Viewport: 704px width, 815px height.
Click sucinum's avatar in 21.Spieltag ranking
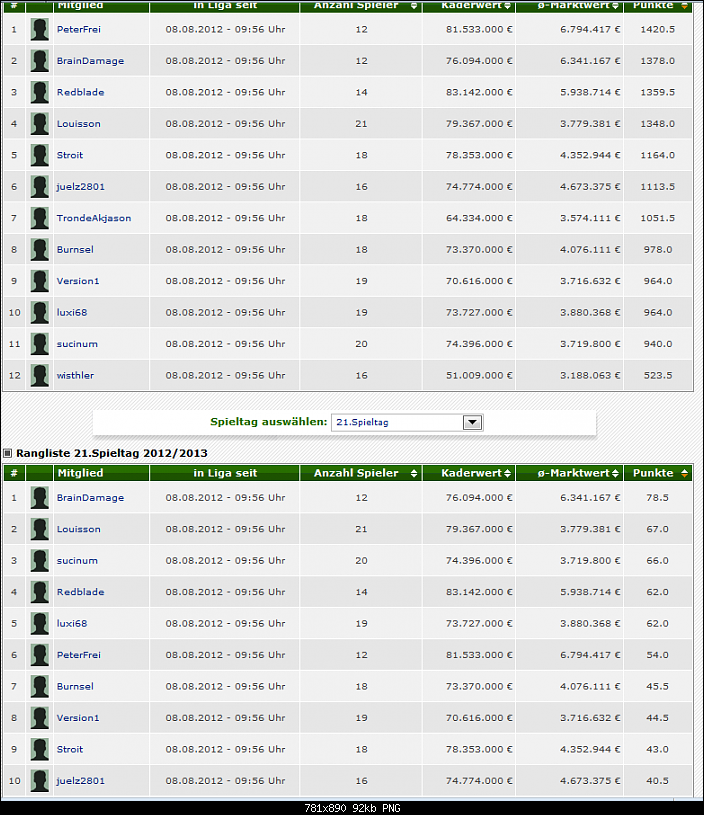(39, 561)
